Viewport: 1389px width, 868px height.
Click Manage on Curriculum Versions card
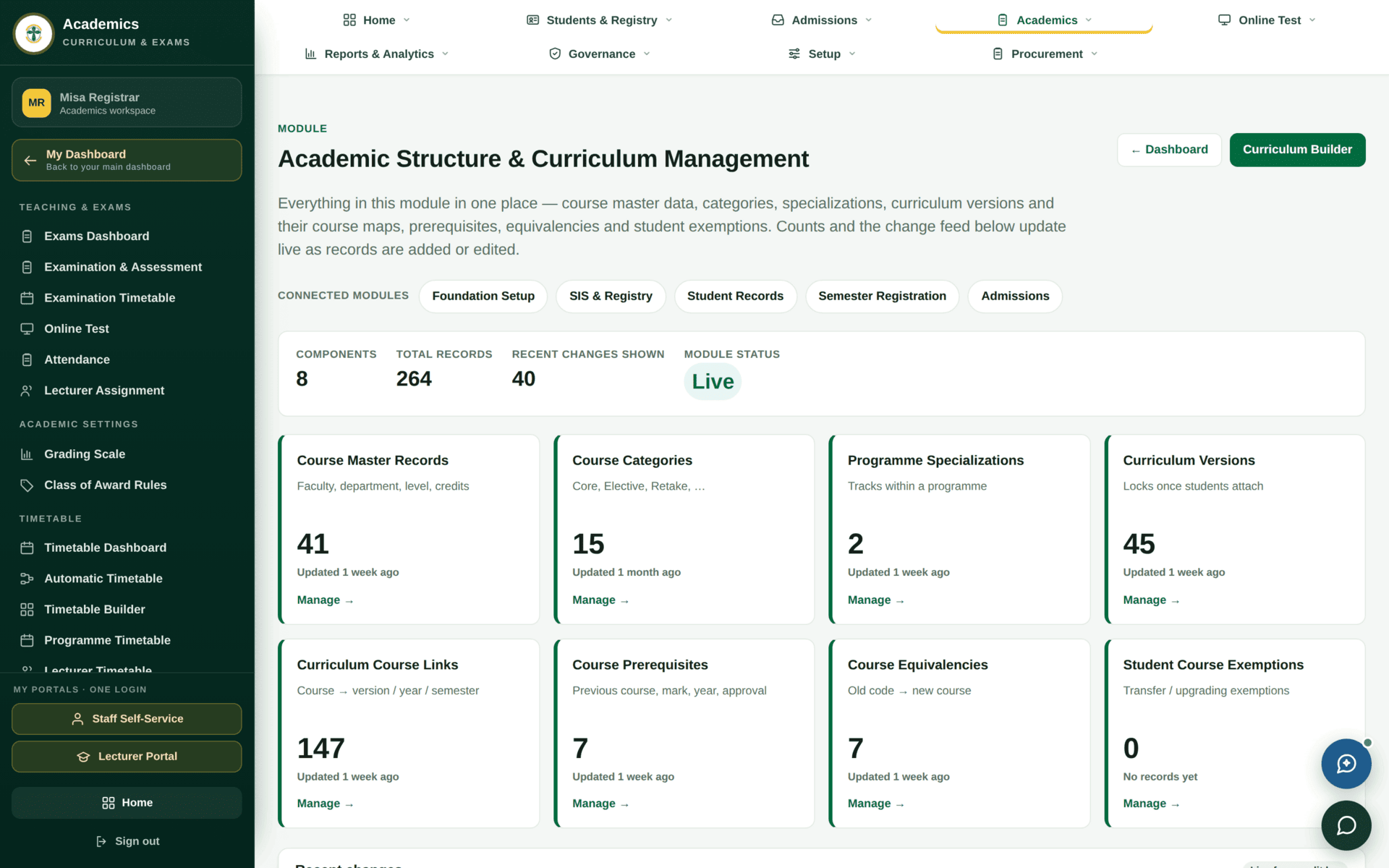pos(1151,600)
